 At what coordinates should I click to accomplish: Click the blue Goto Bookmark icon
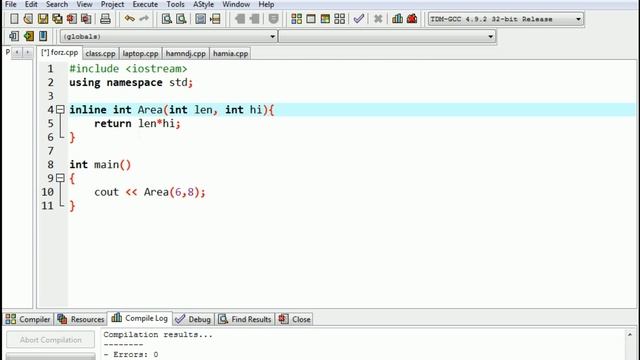[x=43, y=36]
